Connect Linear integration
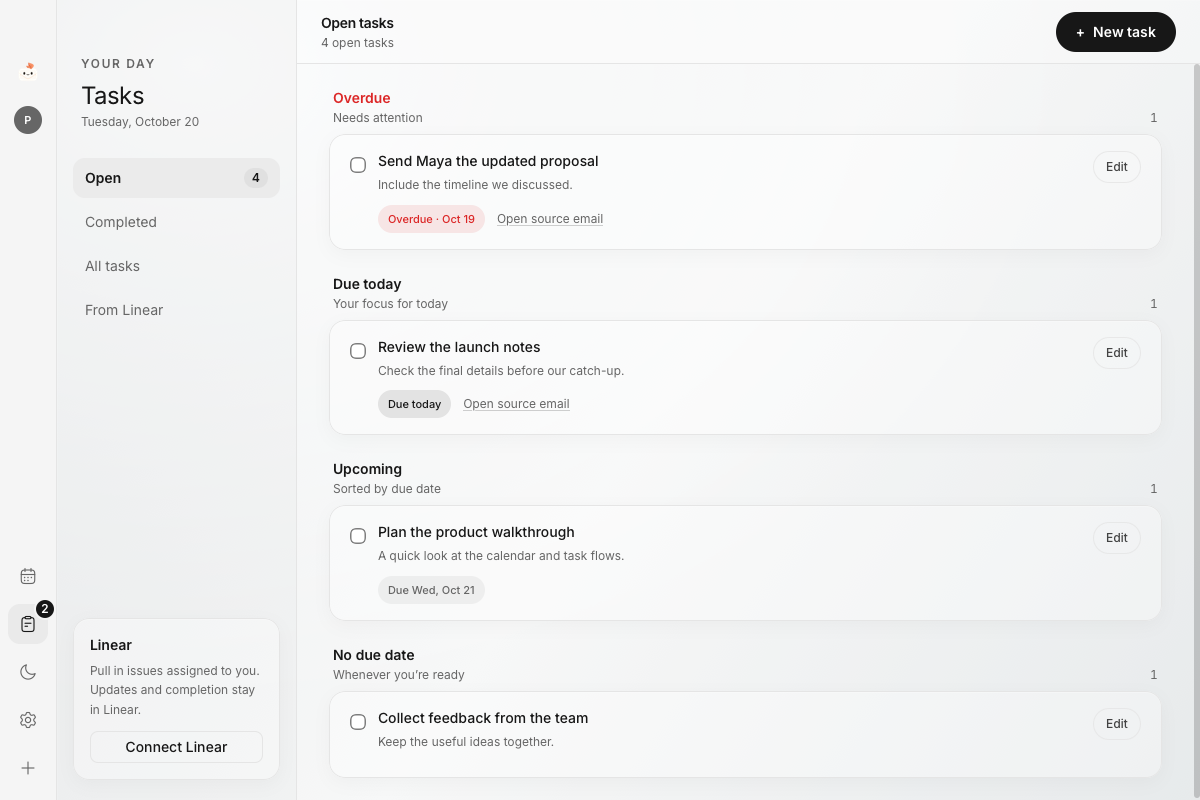Viewport: 1200px width, 800px height. coord(176,747)
